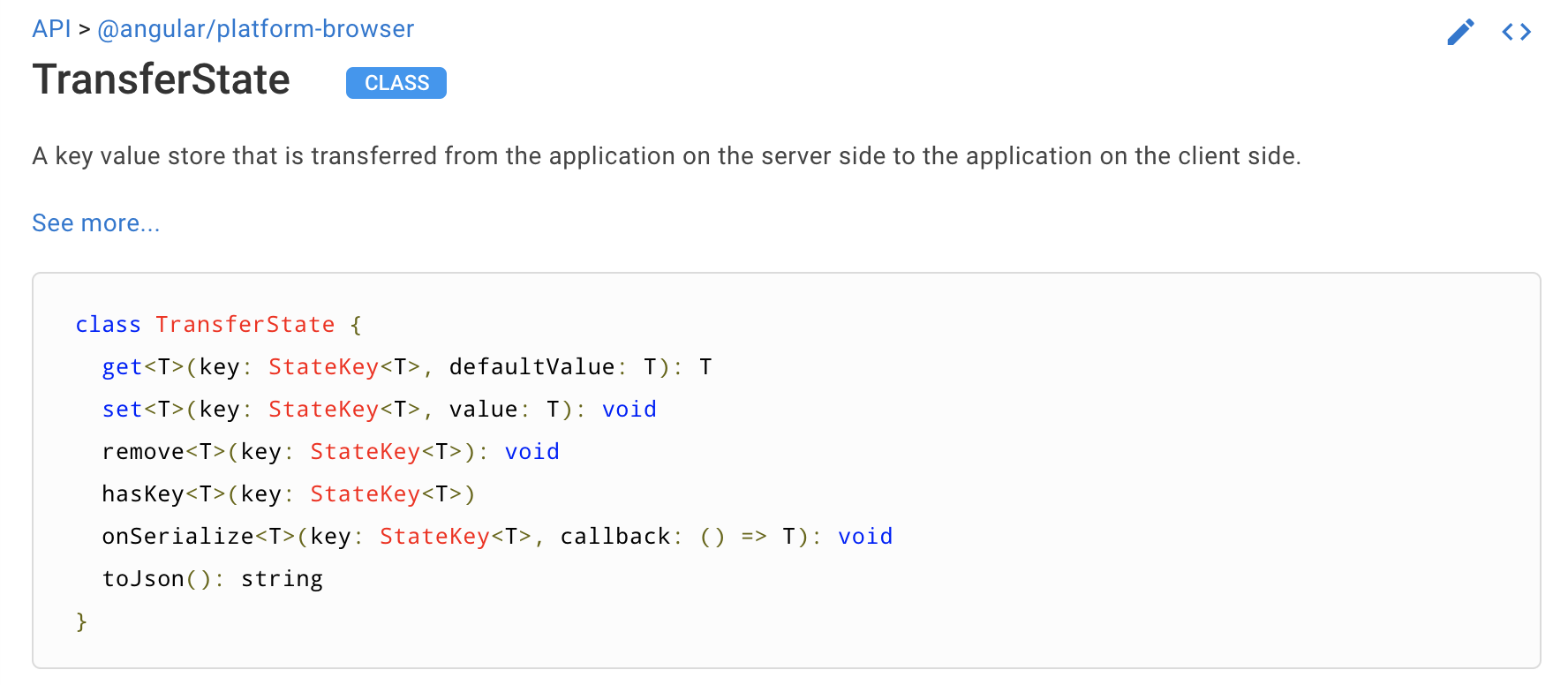1568x685 pixels.
Task: Click the class keyword in code block
Action: [108, 325]
